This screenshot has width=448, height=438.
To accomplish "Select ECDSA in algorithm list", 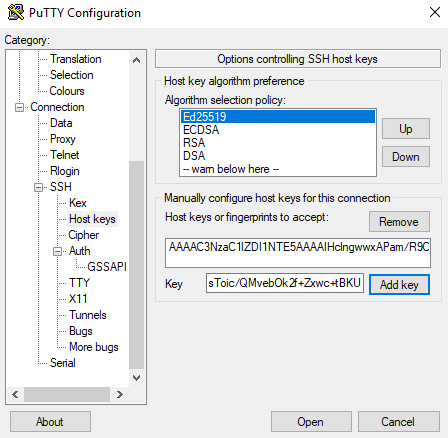I will click(x=278, y=130).
